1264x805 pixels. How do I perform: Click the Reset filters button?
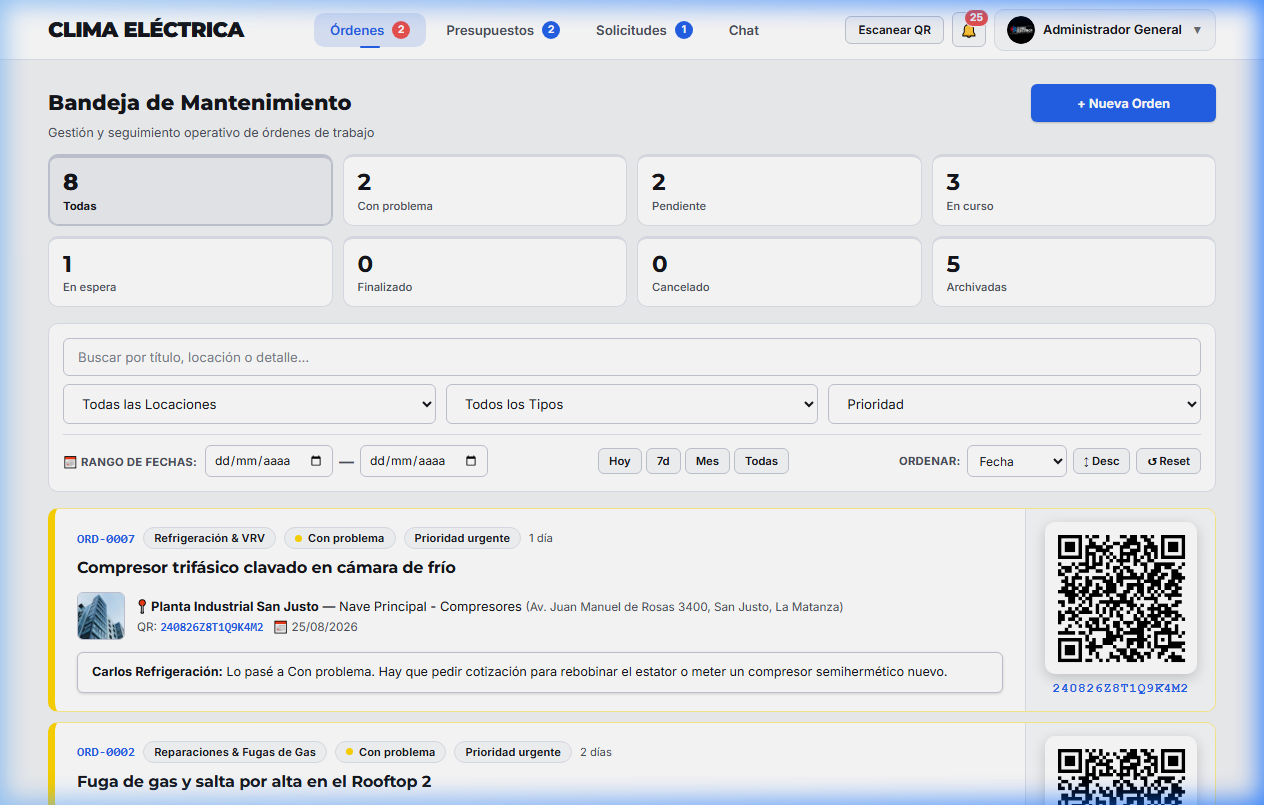point(1168,461)
